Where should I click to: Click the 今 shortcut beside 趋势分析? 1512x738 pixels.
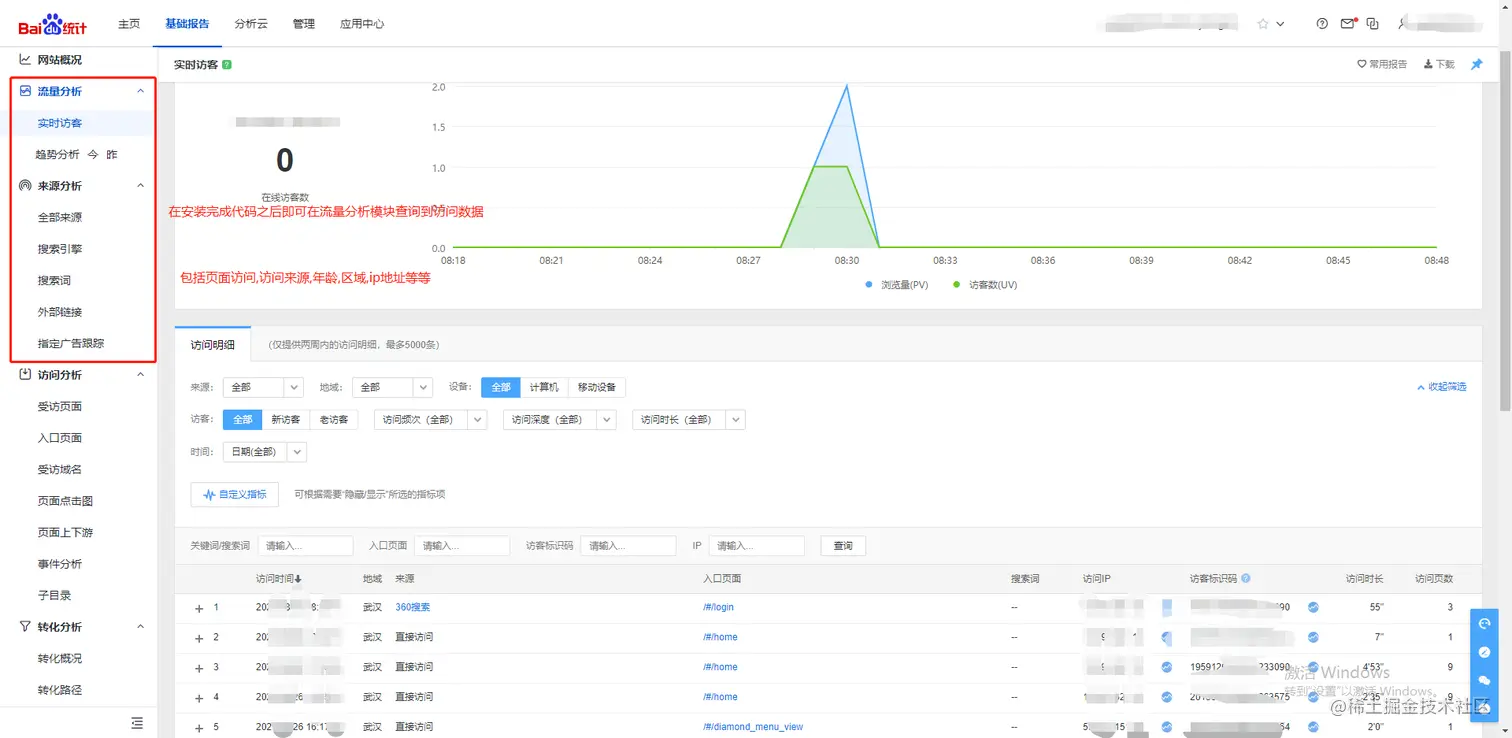click(x=94, y=155)
